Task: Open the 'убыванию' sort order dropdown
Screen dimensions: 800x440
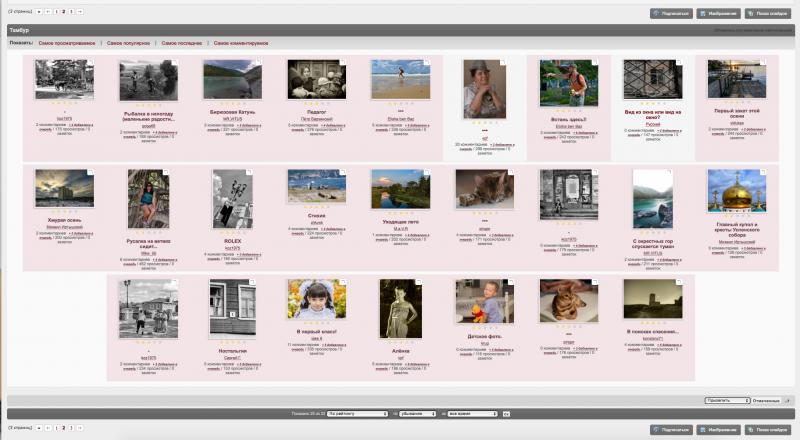Action: [417, 414]
